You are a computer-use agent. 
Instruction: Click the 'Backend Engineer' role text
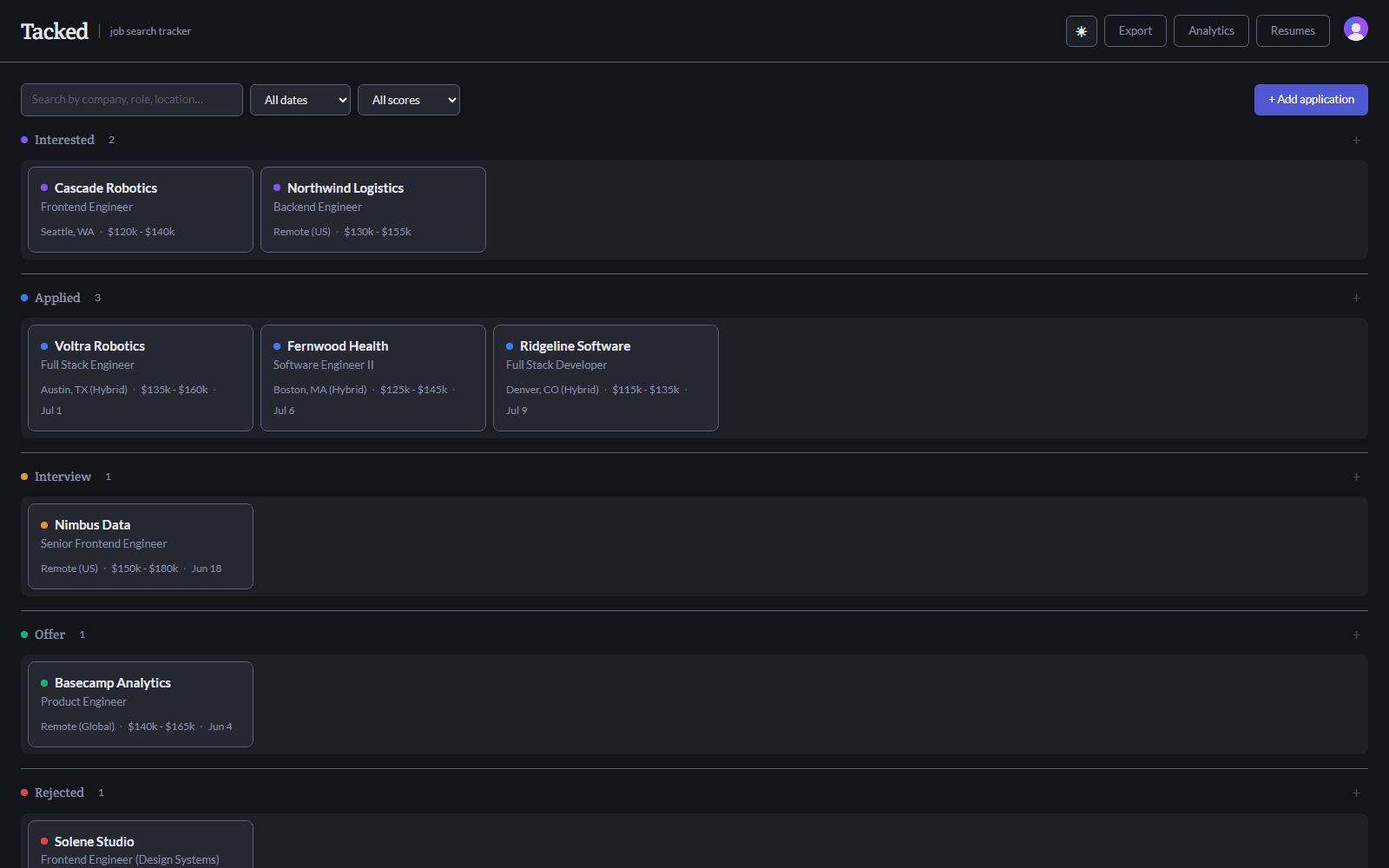click(x=318, y=207)
